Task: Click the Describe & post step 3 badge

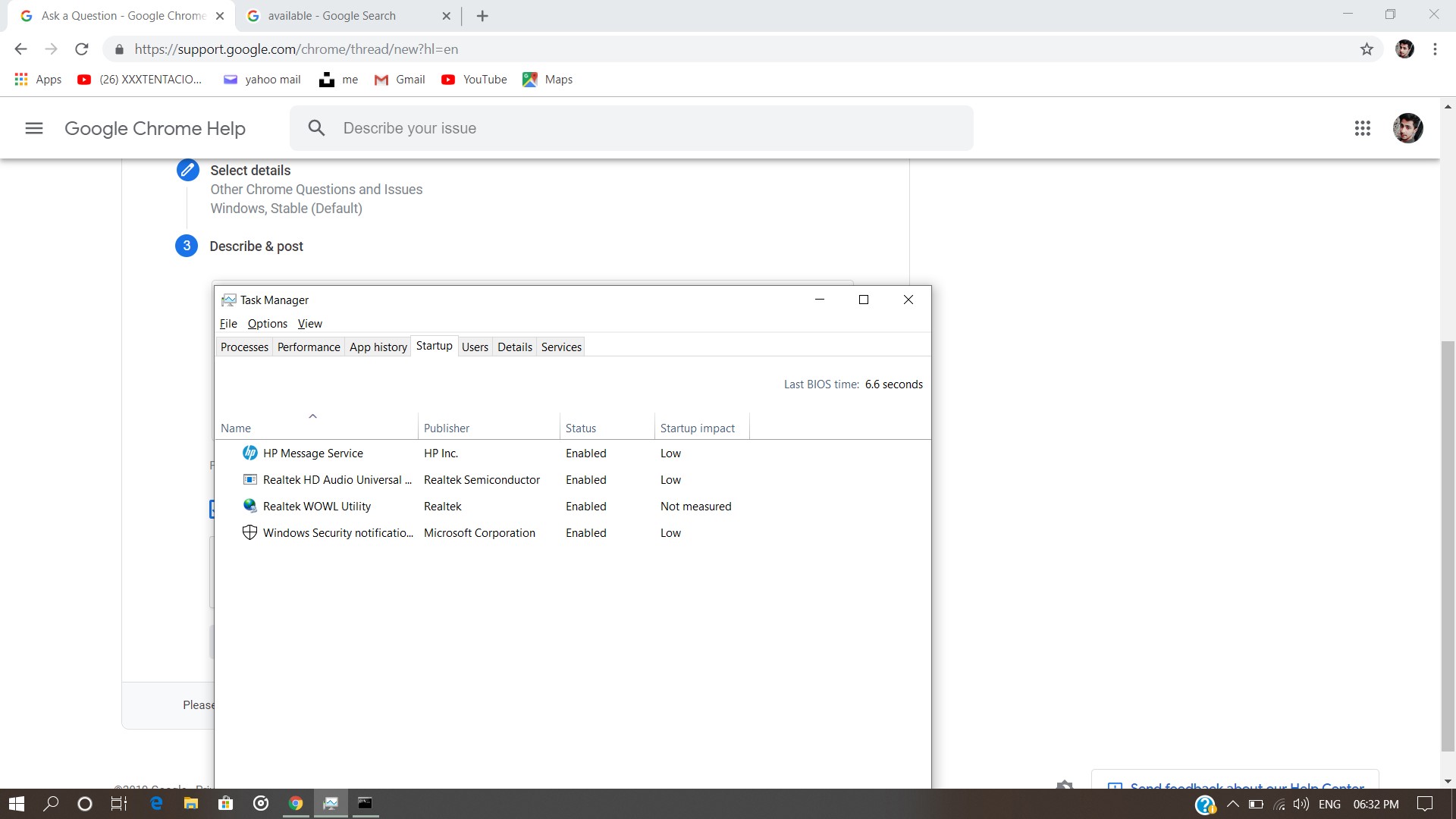Action: 187,246
